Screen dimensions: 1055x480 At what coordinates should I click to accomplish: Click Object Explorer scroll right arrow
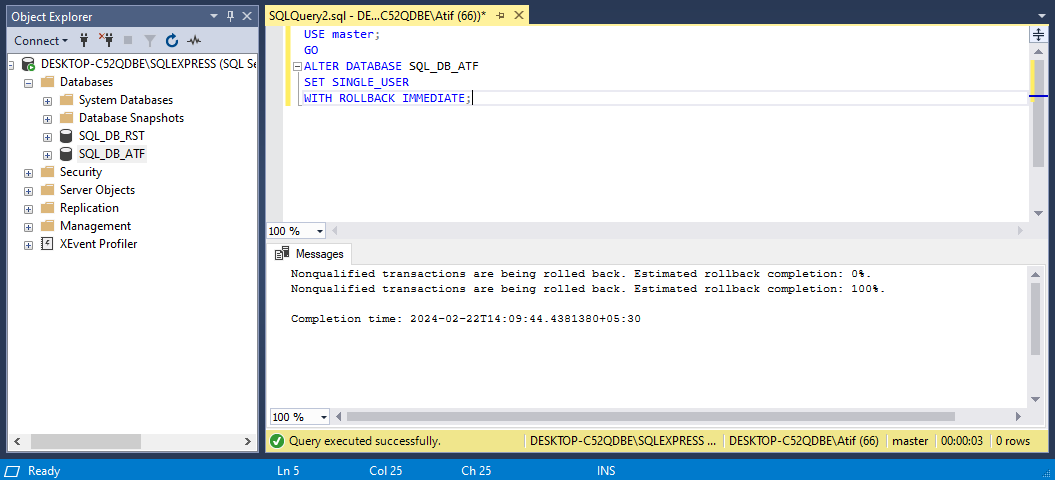pos(248,442)
